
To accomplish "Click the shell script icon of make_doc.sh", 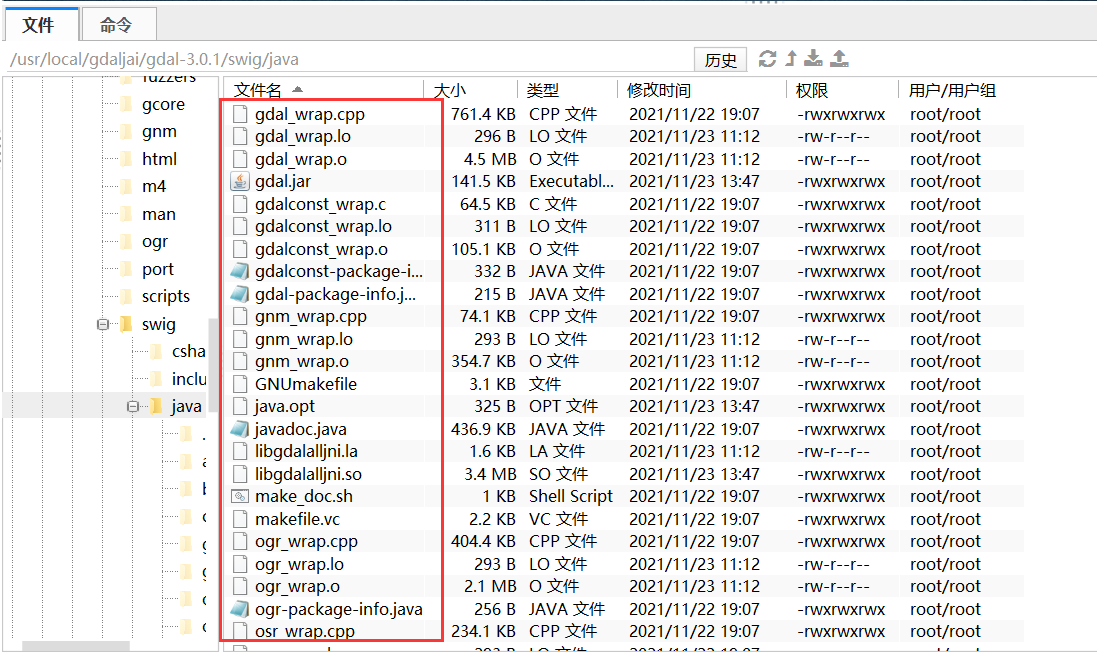I will (239, 496).
